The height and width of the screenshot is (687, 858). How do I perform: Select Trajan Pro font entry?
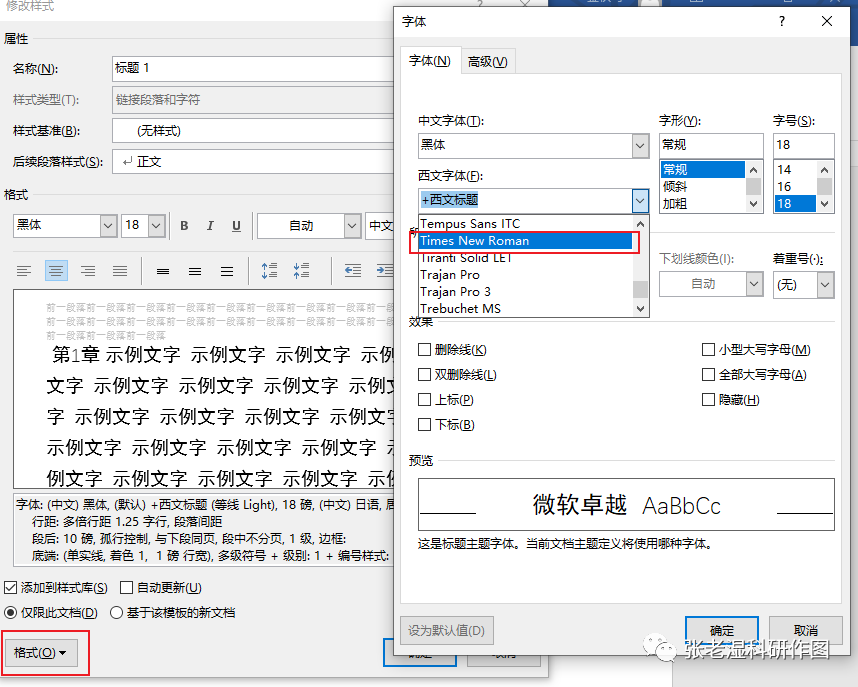click(525, 275)
